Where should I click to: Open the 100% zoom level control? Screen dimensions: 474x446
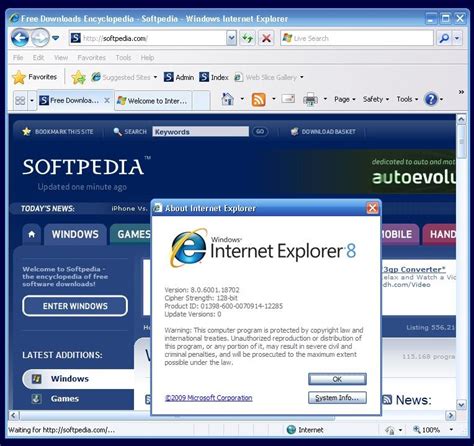[x=433, y=430]
